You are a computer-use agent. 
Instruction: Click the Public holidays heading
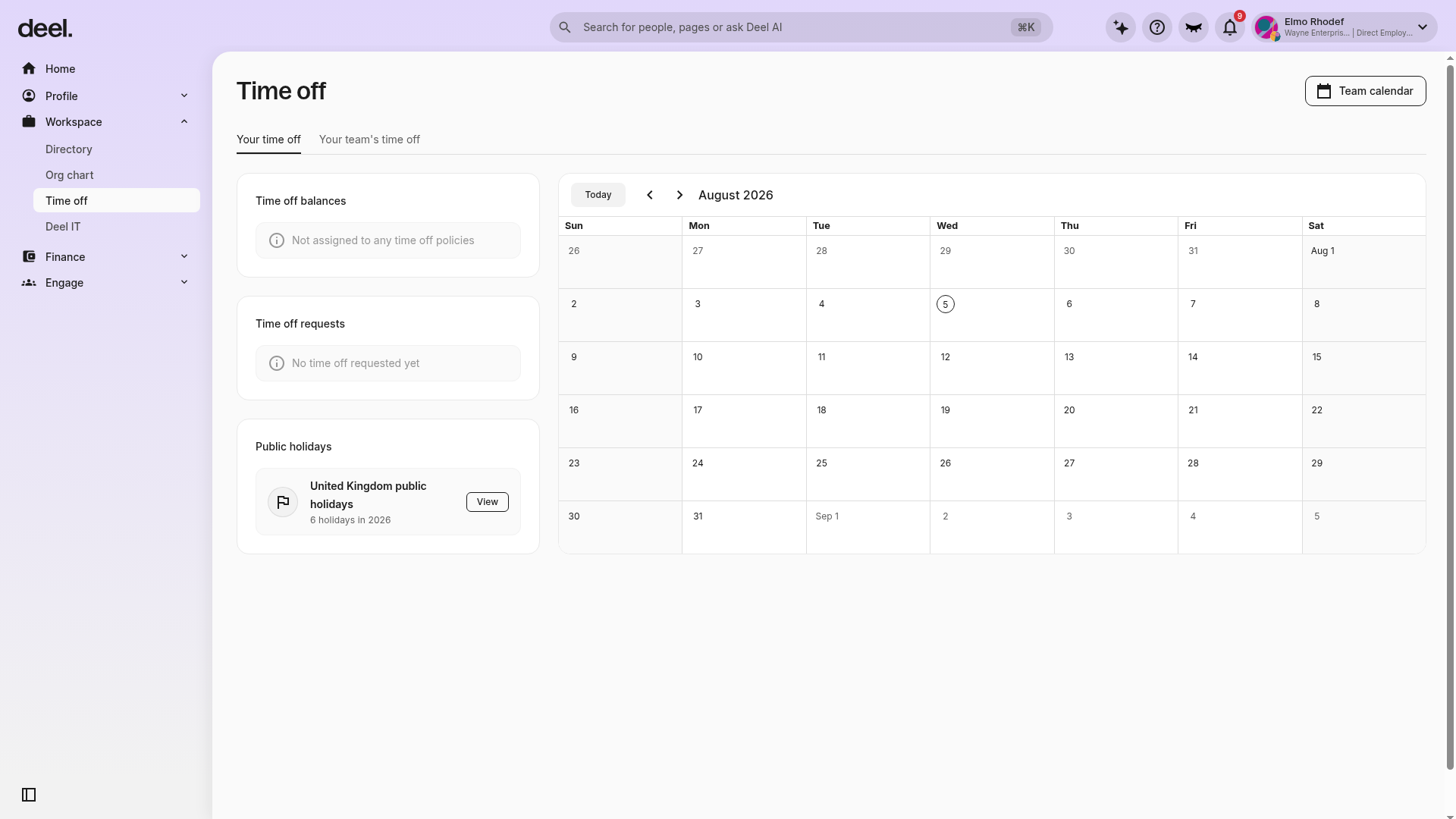point(293,447)
